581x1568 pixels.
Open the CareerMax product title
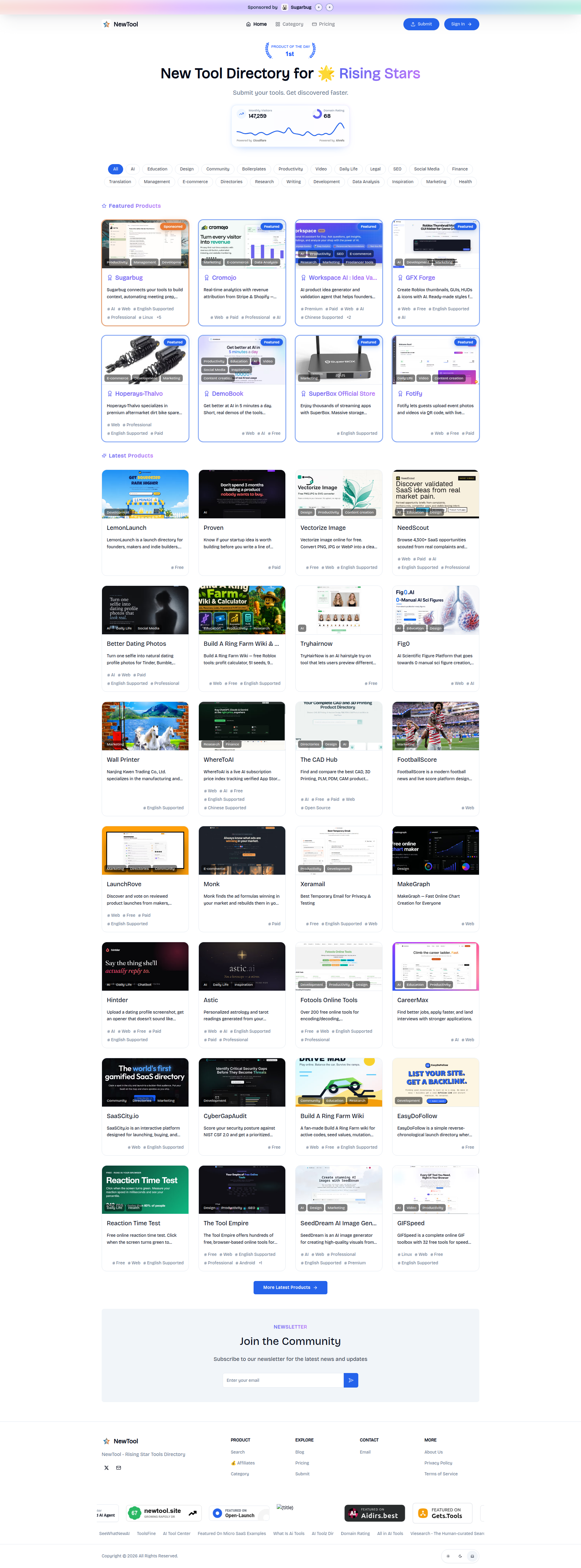(x=413, y=1000)
